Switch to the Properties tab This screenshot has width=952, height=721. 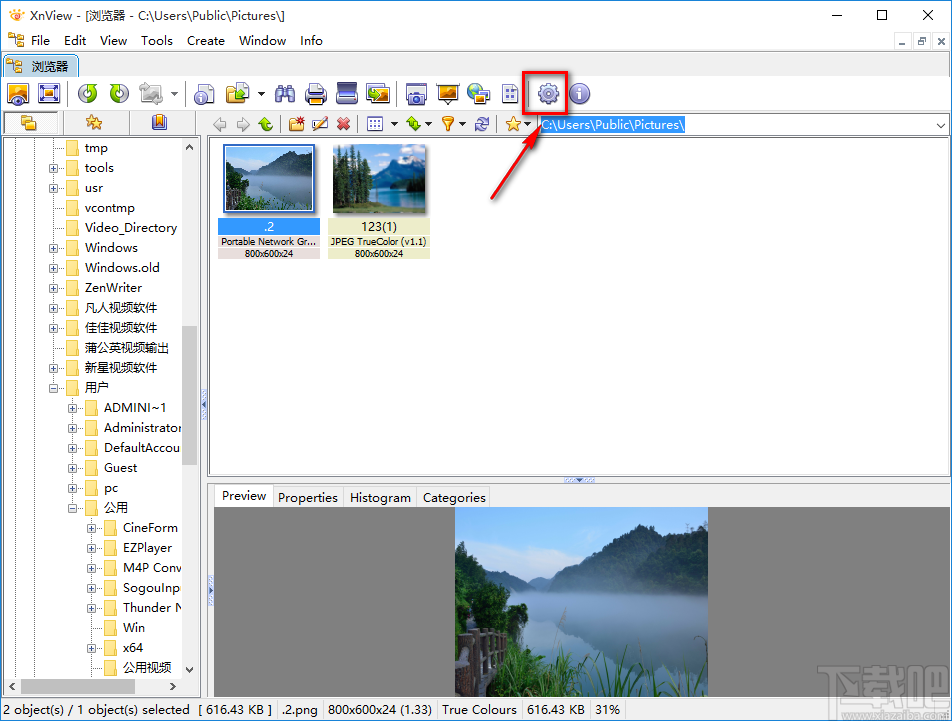coord(308,498)
